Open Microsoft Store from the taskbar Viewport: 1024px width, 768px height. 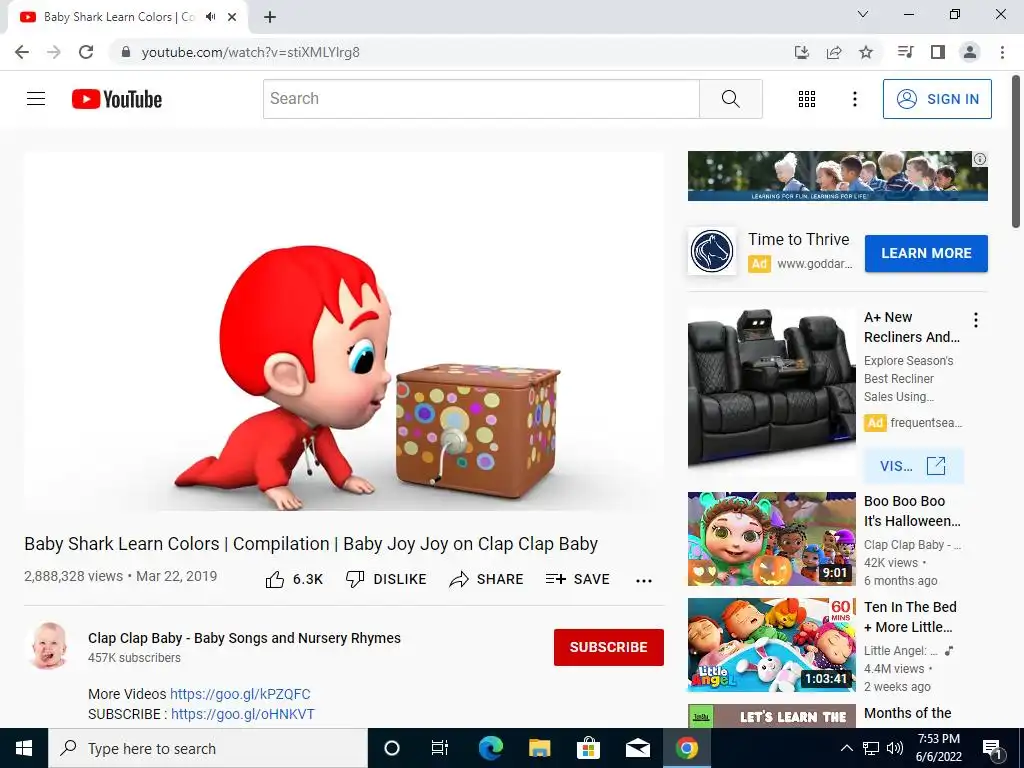point(588,748)
